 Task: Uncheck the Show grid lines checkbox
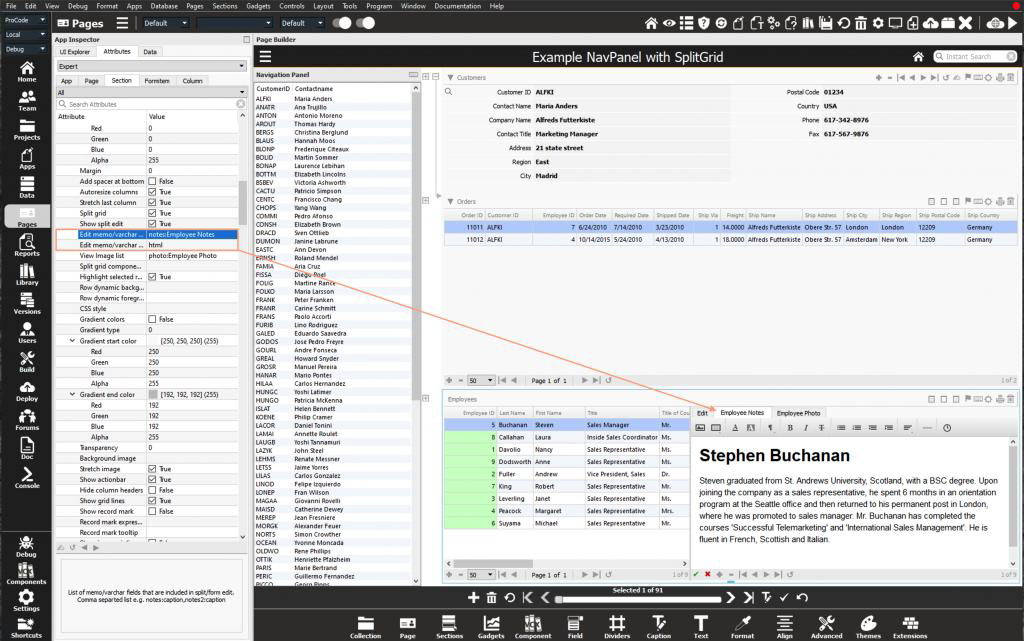click(x=152, y=501)
